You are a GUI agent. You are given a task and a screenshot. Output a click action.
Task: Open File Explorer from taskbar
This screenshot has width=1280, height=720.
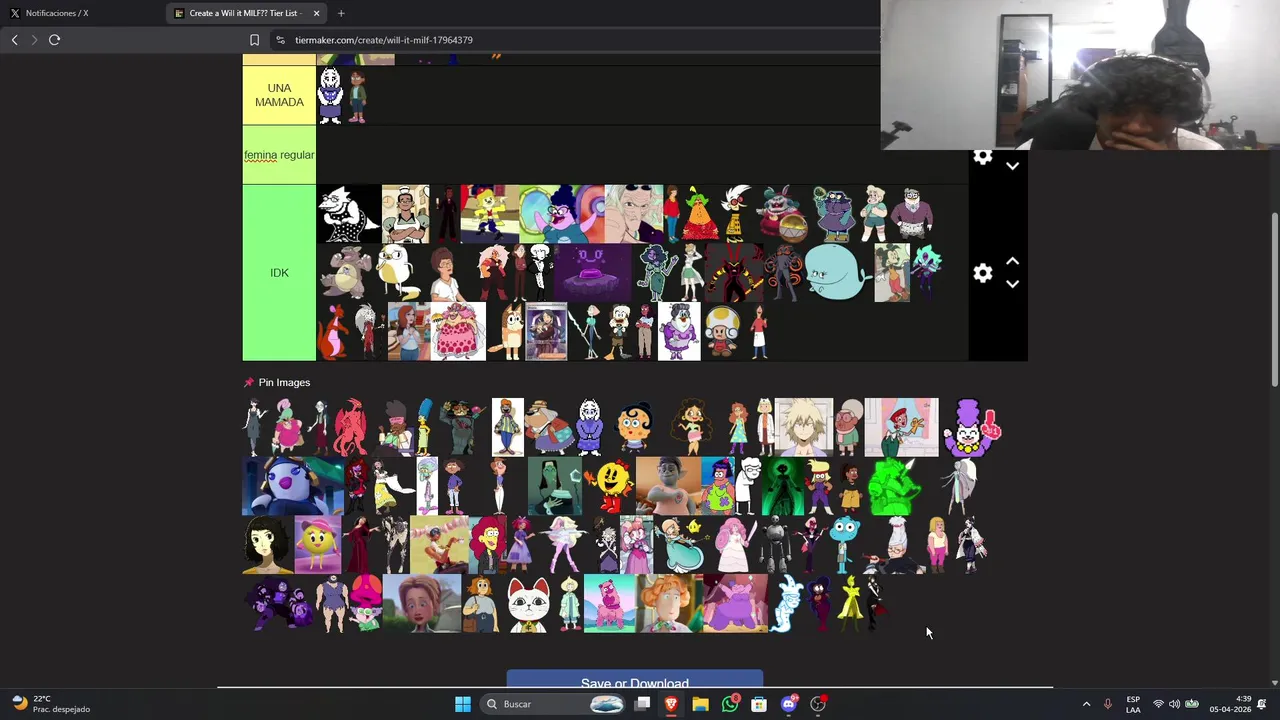[700, 704]
